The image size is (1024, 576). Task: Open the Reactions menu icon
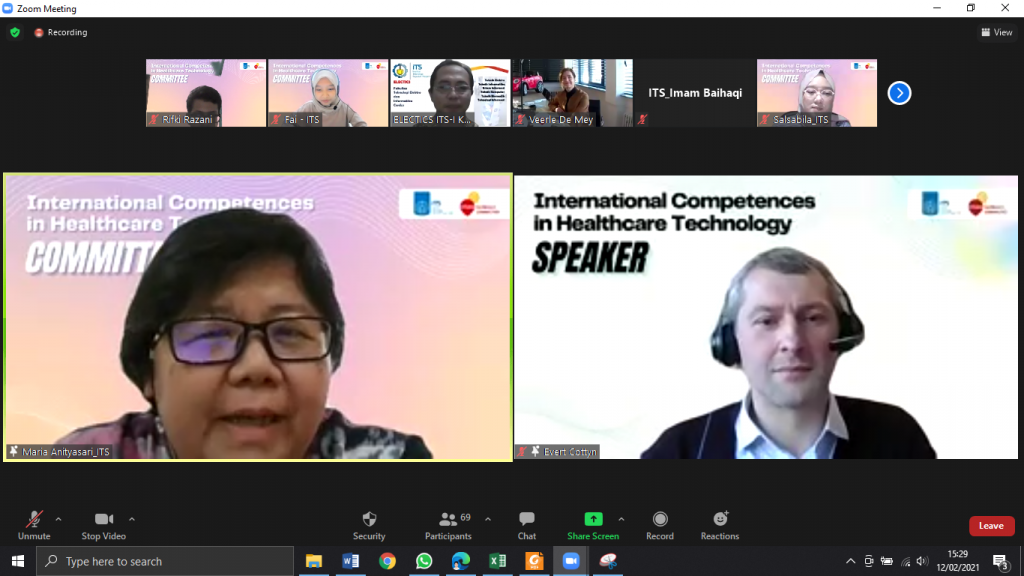(x=720, y=519)
